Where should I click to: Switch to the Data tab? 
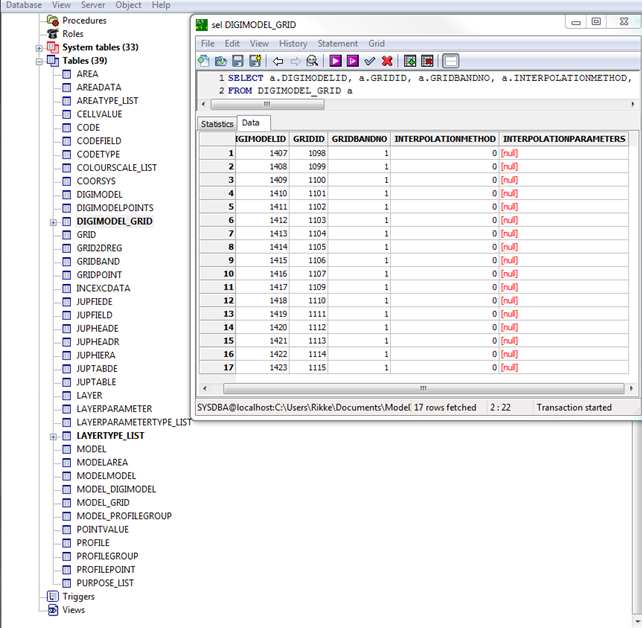tap(251, 123)
